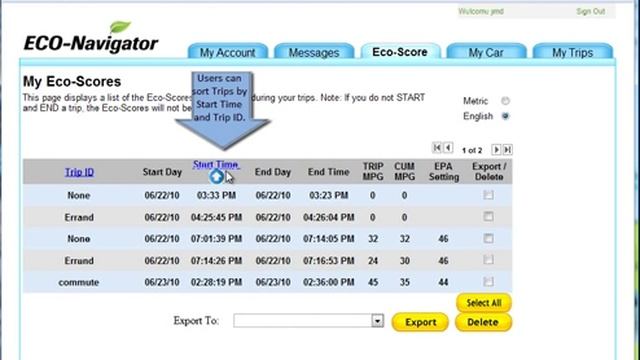
Task: Click the Export / Delete column header
Action: point(489,171)
